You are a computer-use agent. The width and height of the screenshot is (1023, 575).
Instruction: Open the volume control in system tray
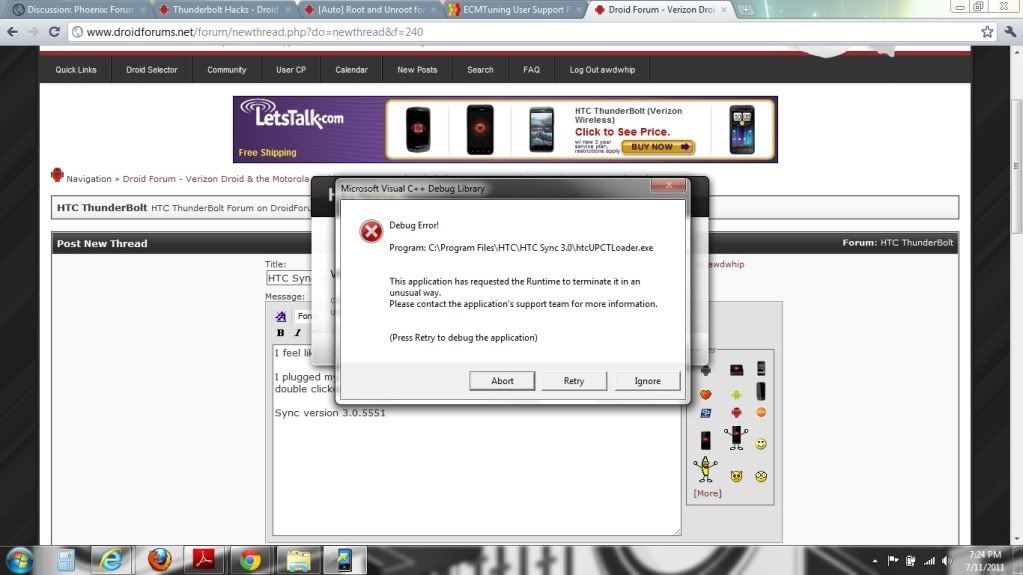click(x=947, y=561)
